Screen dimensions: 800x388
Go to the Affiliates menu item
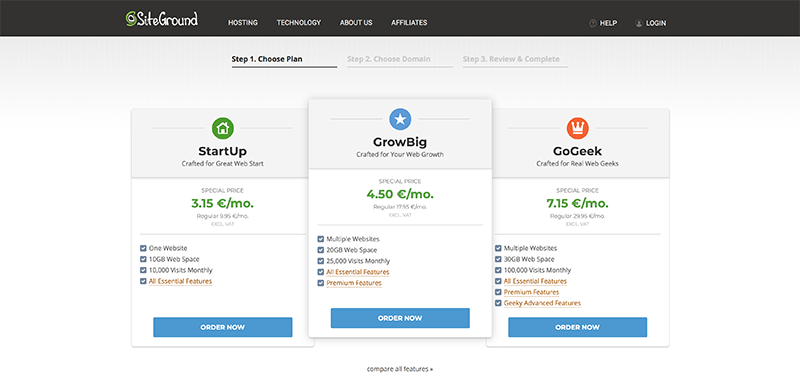409,23
